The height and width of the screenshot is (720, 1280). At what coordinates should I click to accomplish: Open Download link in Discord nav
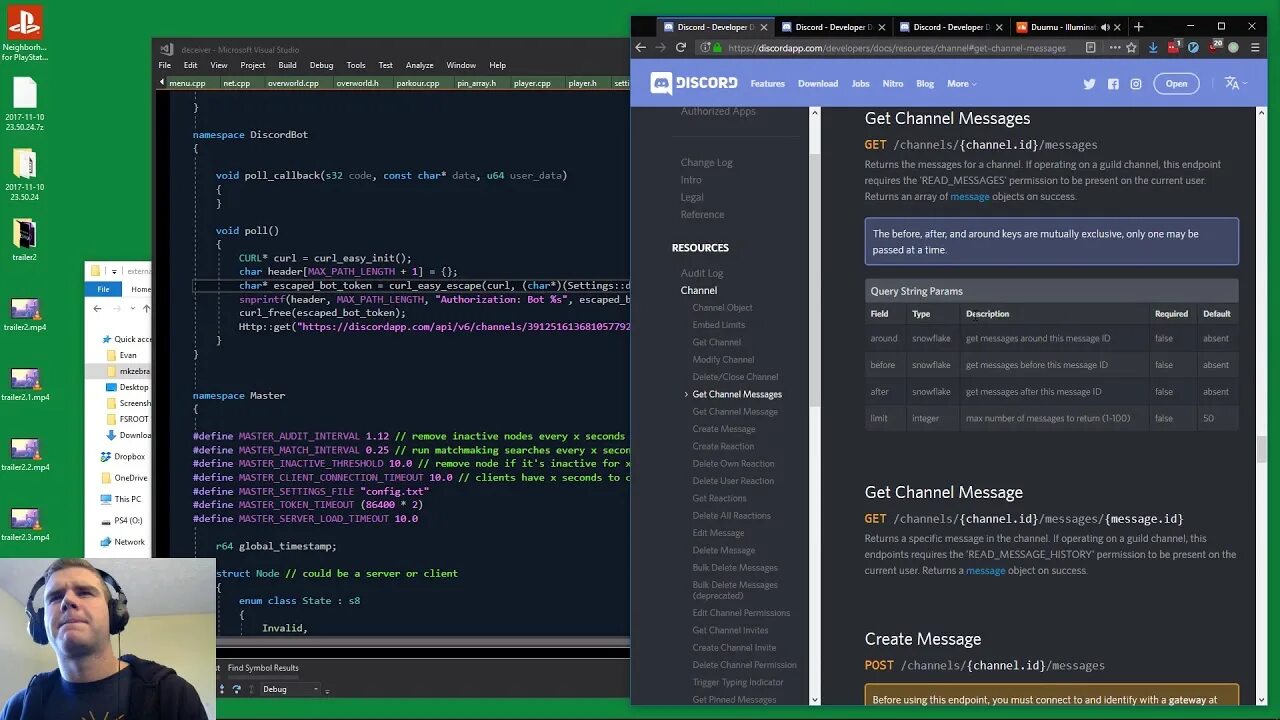818,84
